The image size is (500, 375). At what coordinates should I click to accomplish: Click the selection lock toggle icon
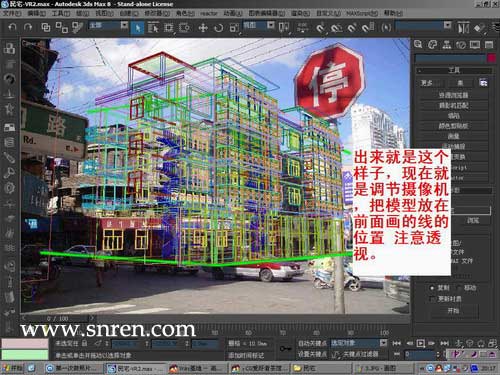84,343
